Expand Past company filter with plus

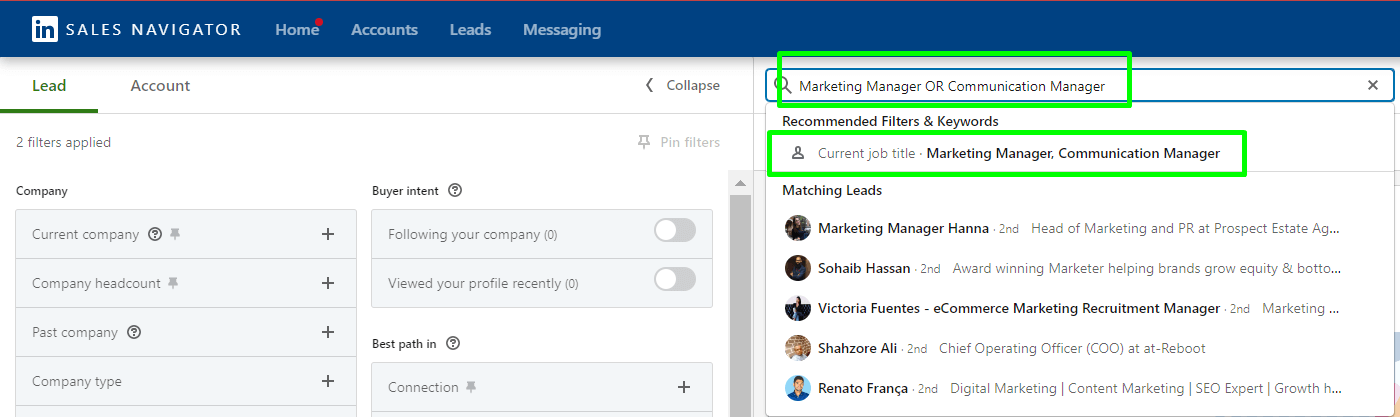tap(328, 332)
